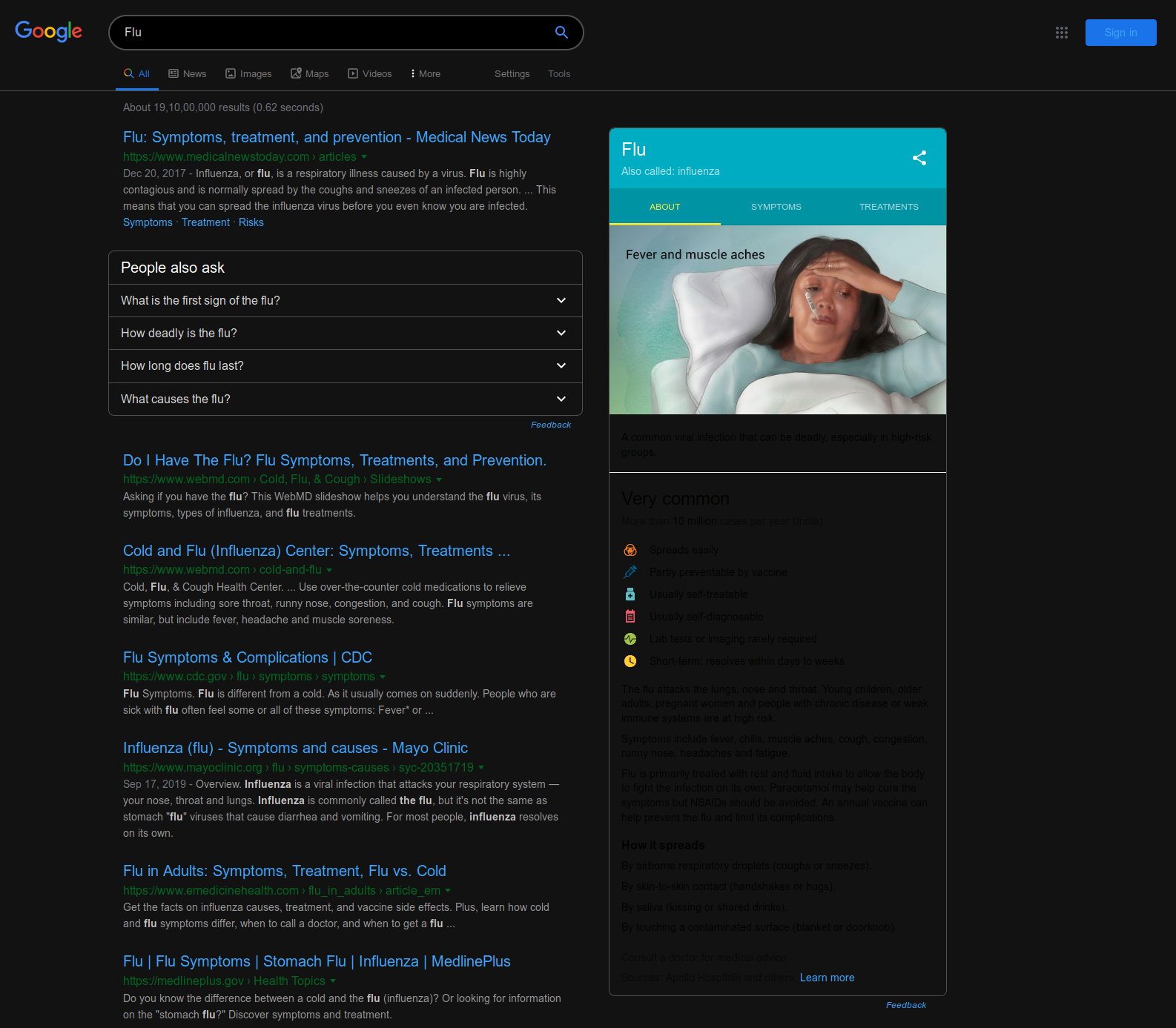Click the results count text
This screenshot has height=1028, width=1176.
click(x=223, y=107)
